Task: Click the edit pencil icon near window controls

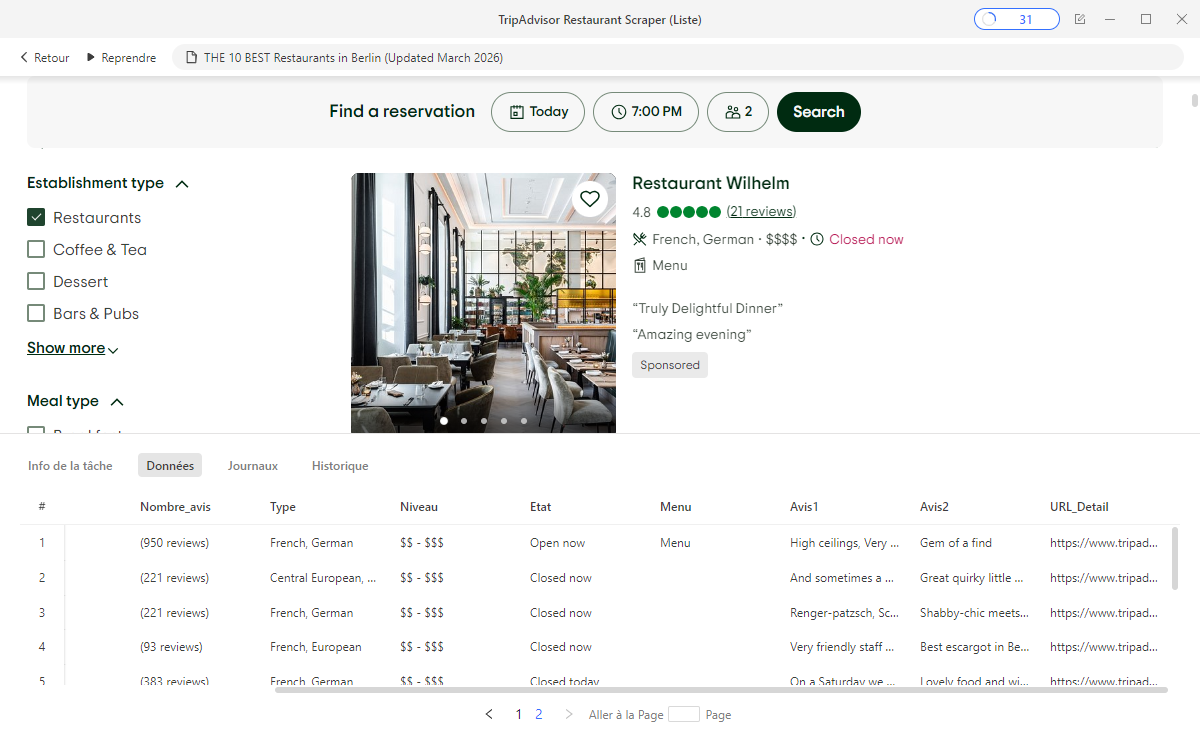Action: click(x=1080, y=18)
